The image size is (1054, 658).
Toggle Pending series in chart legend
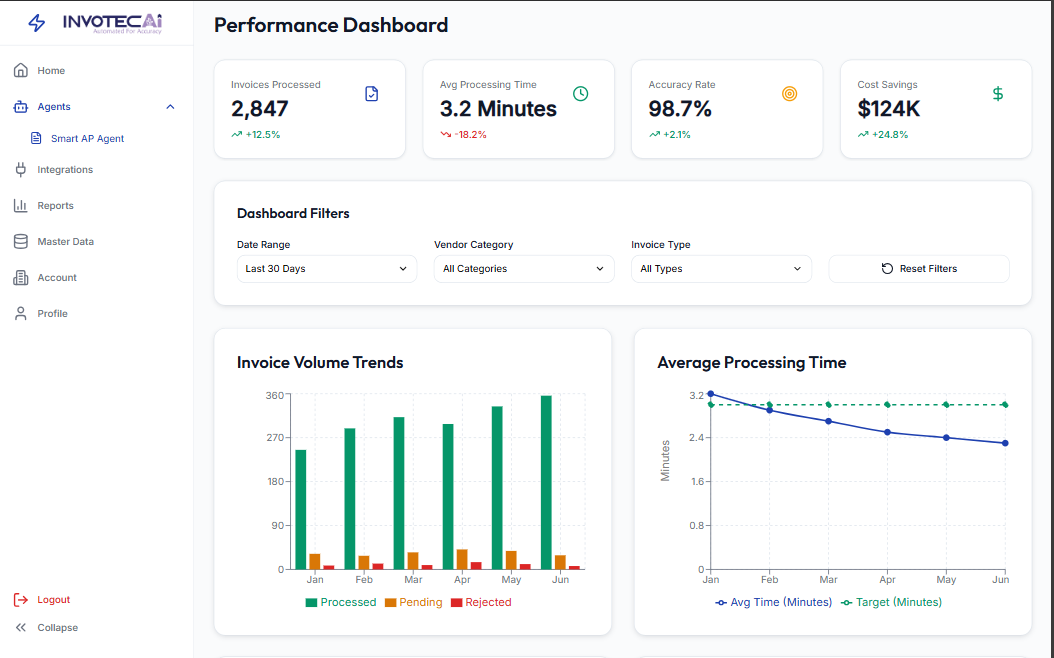coord(413,603)
